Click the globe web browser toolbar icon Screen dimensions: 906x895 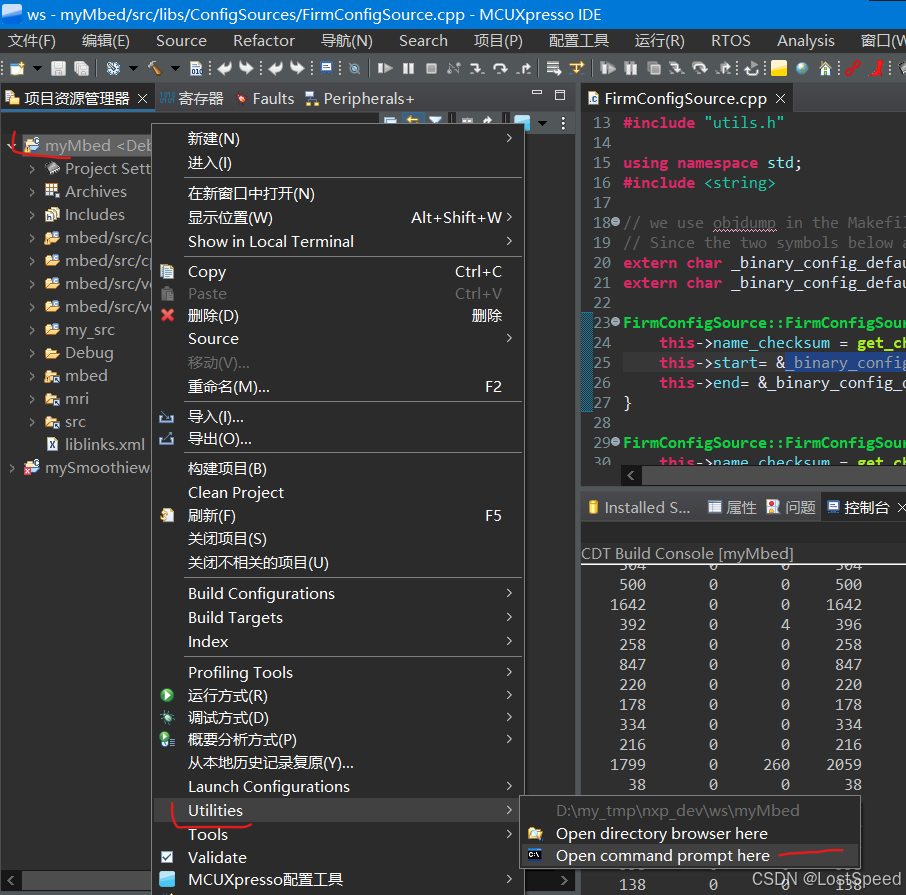click(802, 68)
